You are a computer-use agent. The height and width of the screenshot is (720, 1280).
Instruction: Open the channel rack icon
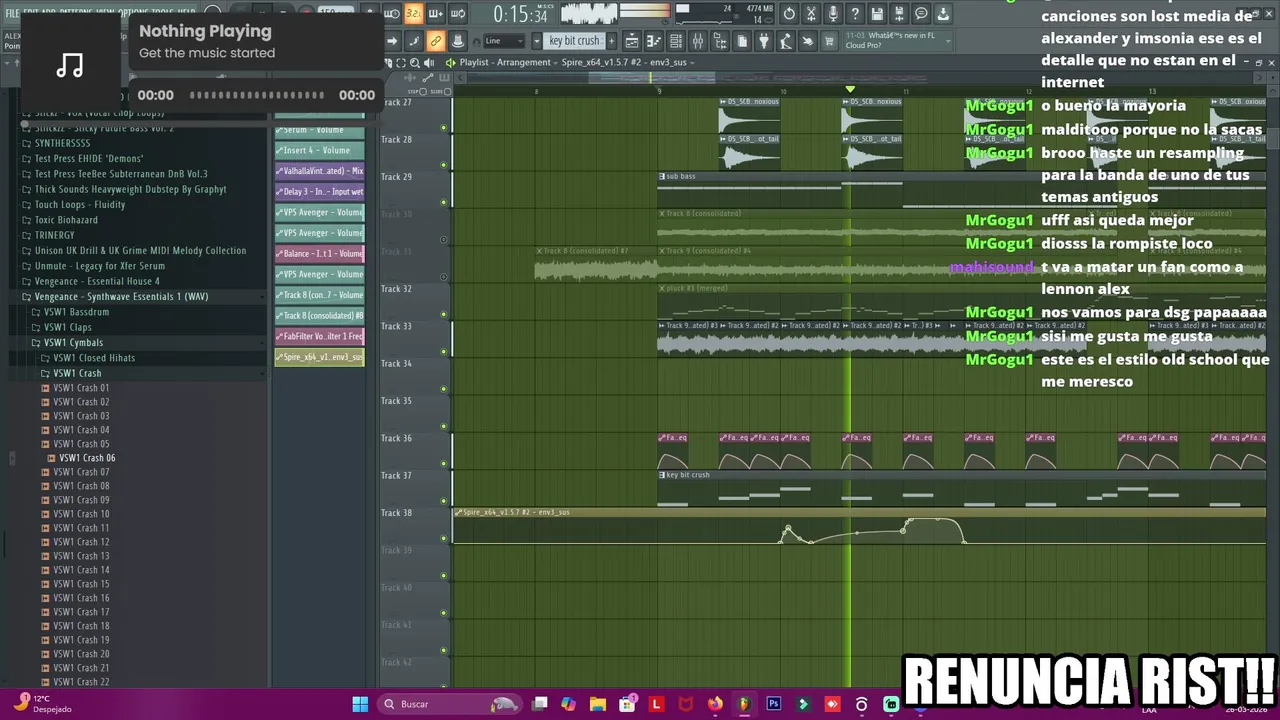coord(675,41)
